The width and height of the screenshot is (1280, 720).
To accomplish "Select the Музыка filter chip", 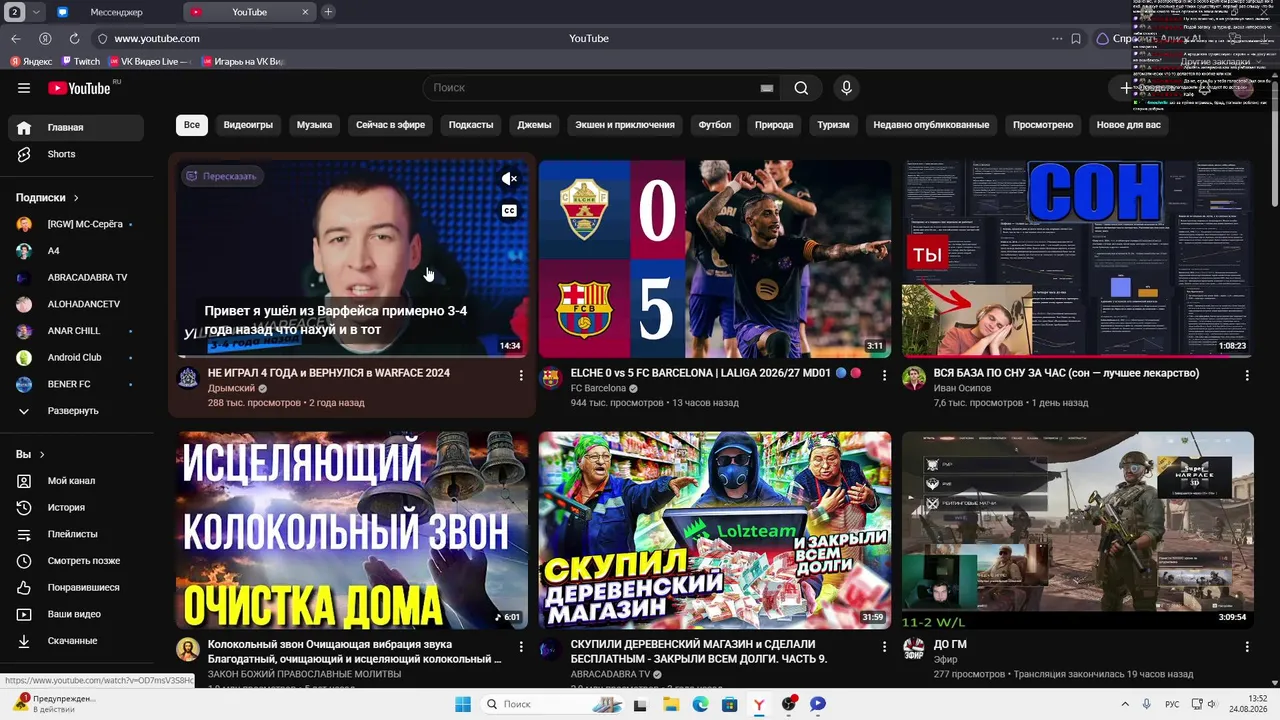I will pos(314,125).
